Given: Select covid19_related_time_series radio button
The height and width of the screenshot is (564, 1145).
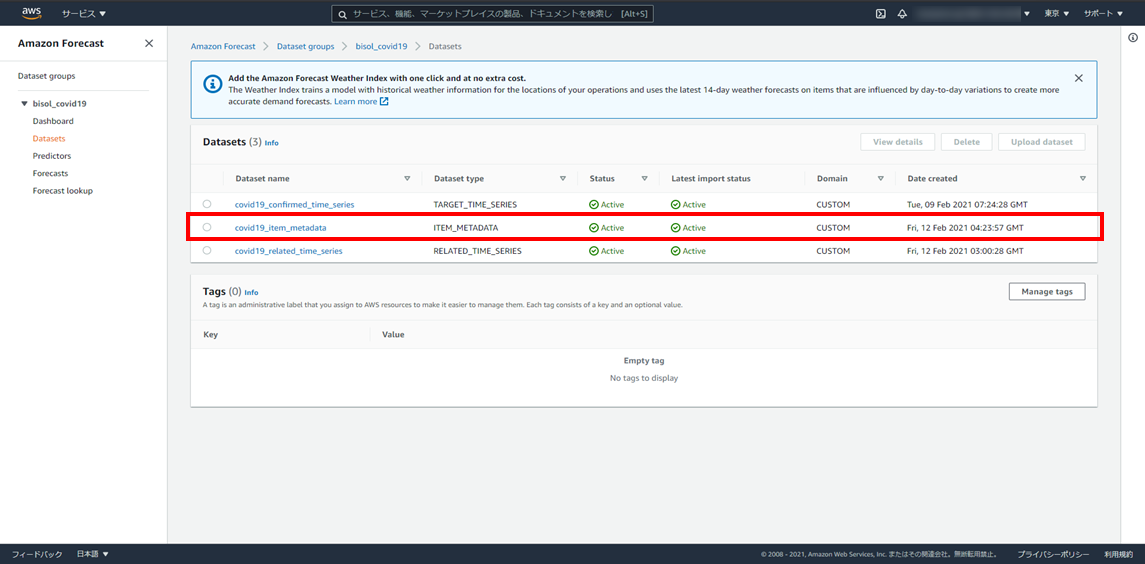Looking at the screenshot, I should (207, 251).
